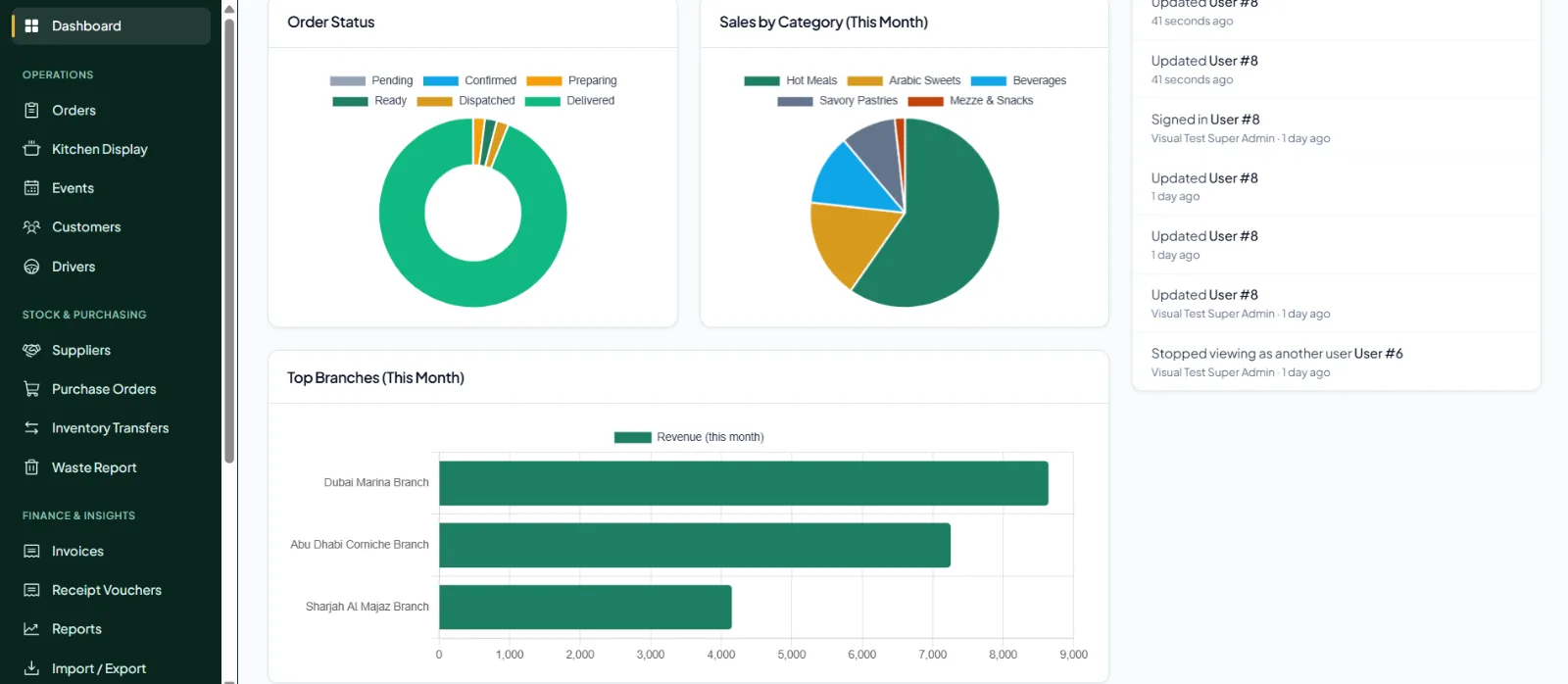Image resolution: width=1568 pixels, height=684 pixels.
Task: Click the Waste Report trash icon
Action: point(31,467)
